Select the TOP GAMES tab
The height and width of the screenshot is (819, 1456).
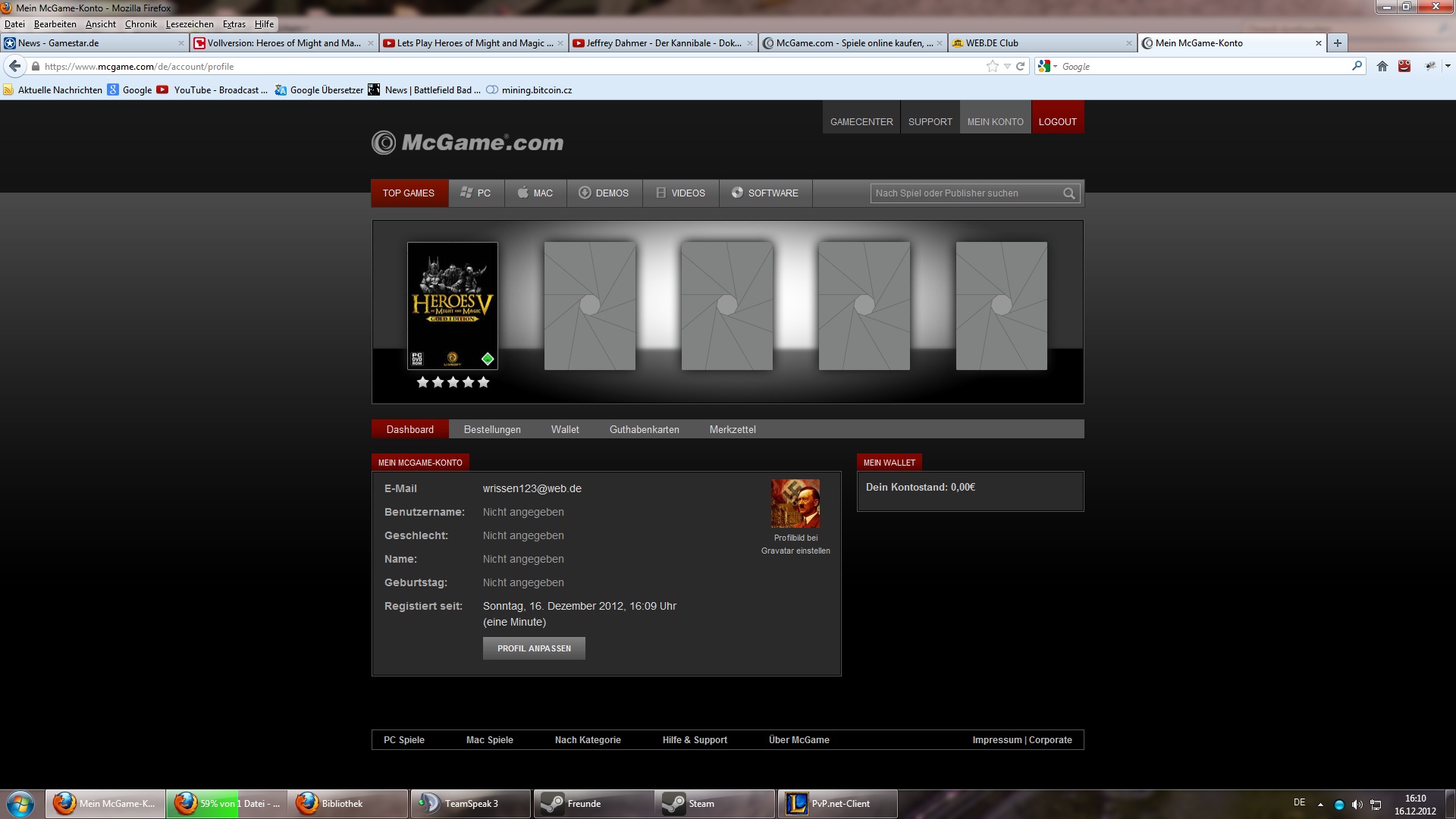pos(409,193)
